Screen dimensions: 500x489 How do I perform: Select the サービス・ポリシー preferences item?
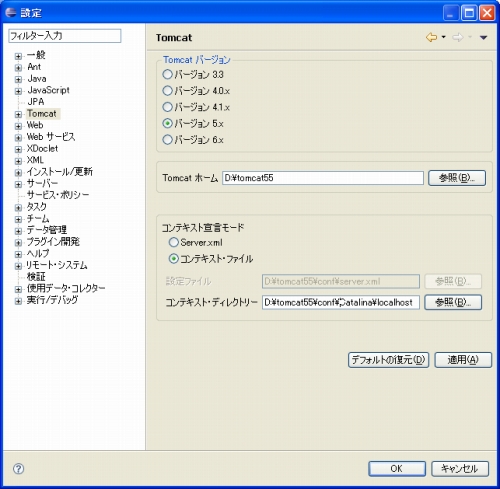pos(58,195)
